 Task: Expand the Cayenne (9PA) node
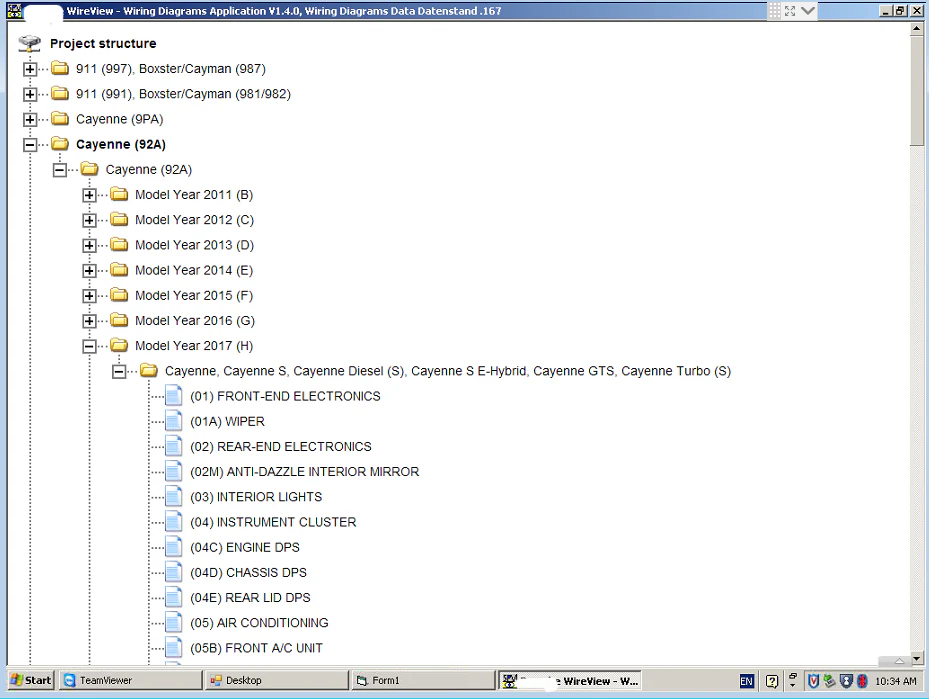tap(30, 120)
